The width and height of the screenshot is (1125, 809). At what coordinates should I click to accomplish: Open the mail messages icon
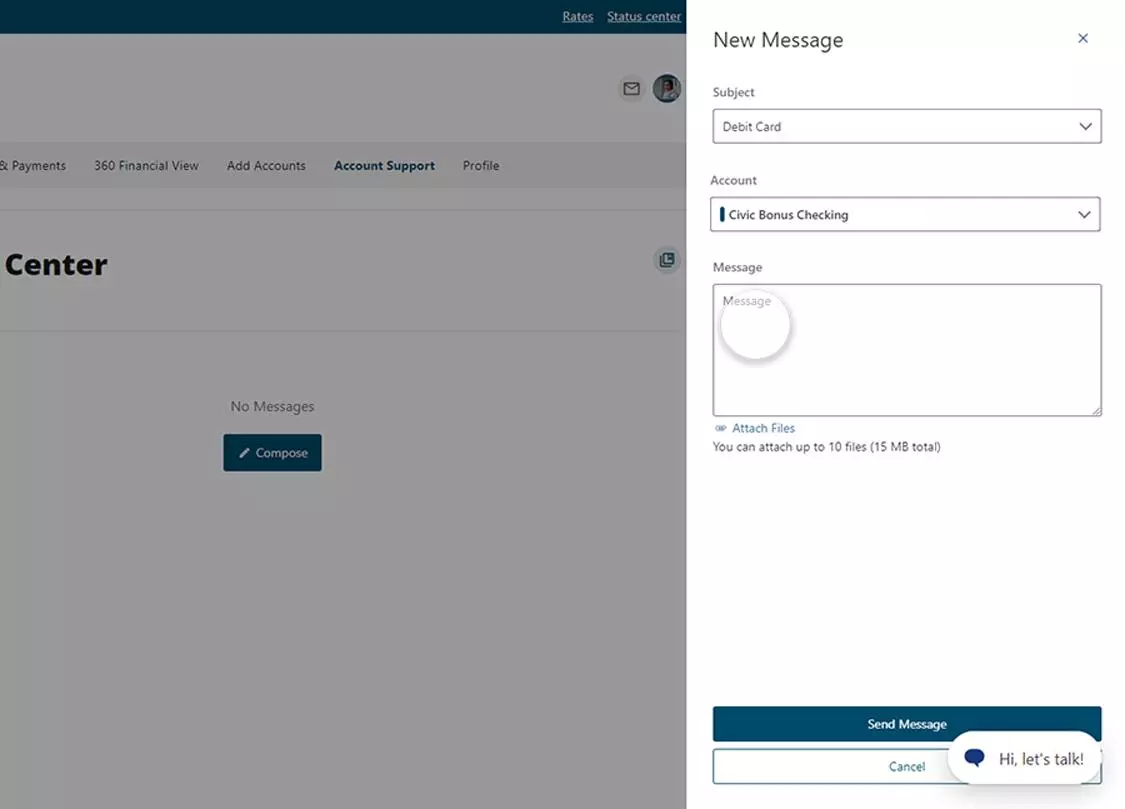[x=631, y=88]
